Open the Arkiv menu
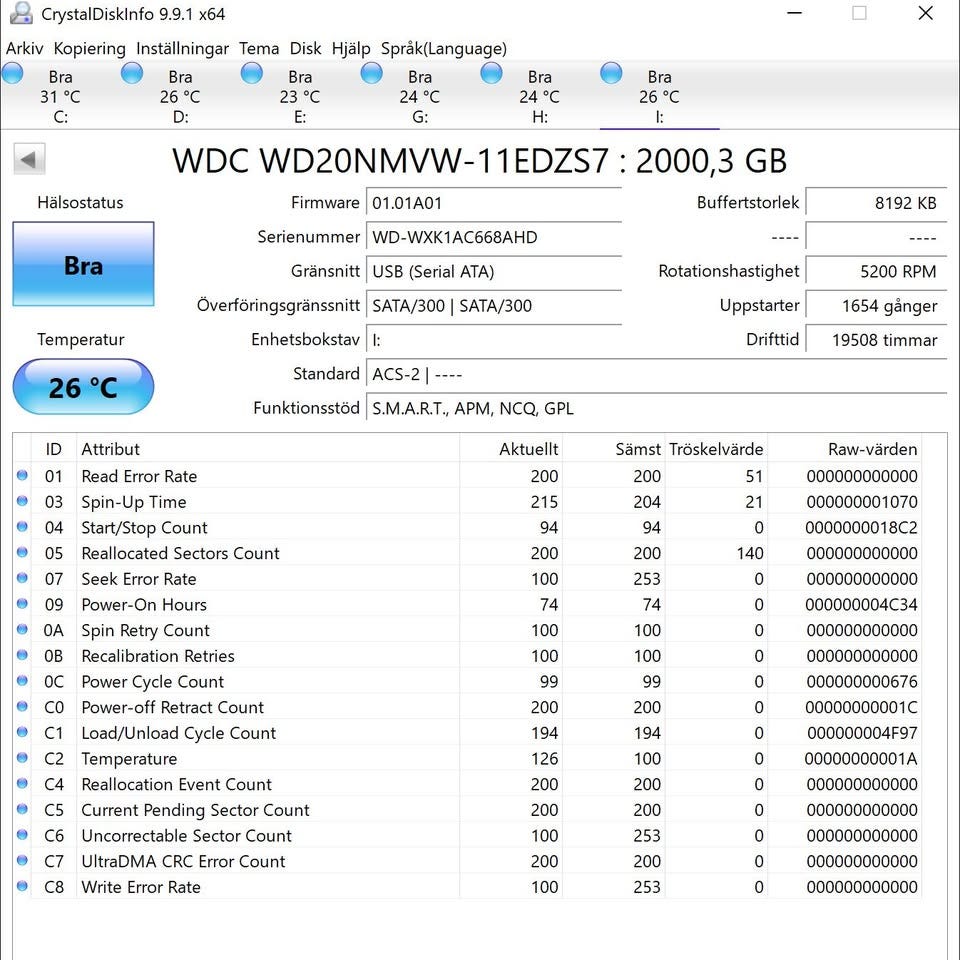 [x=24, y=48]
